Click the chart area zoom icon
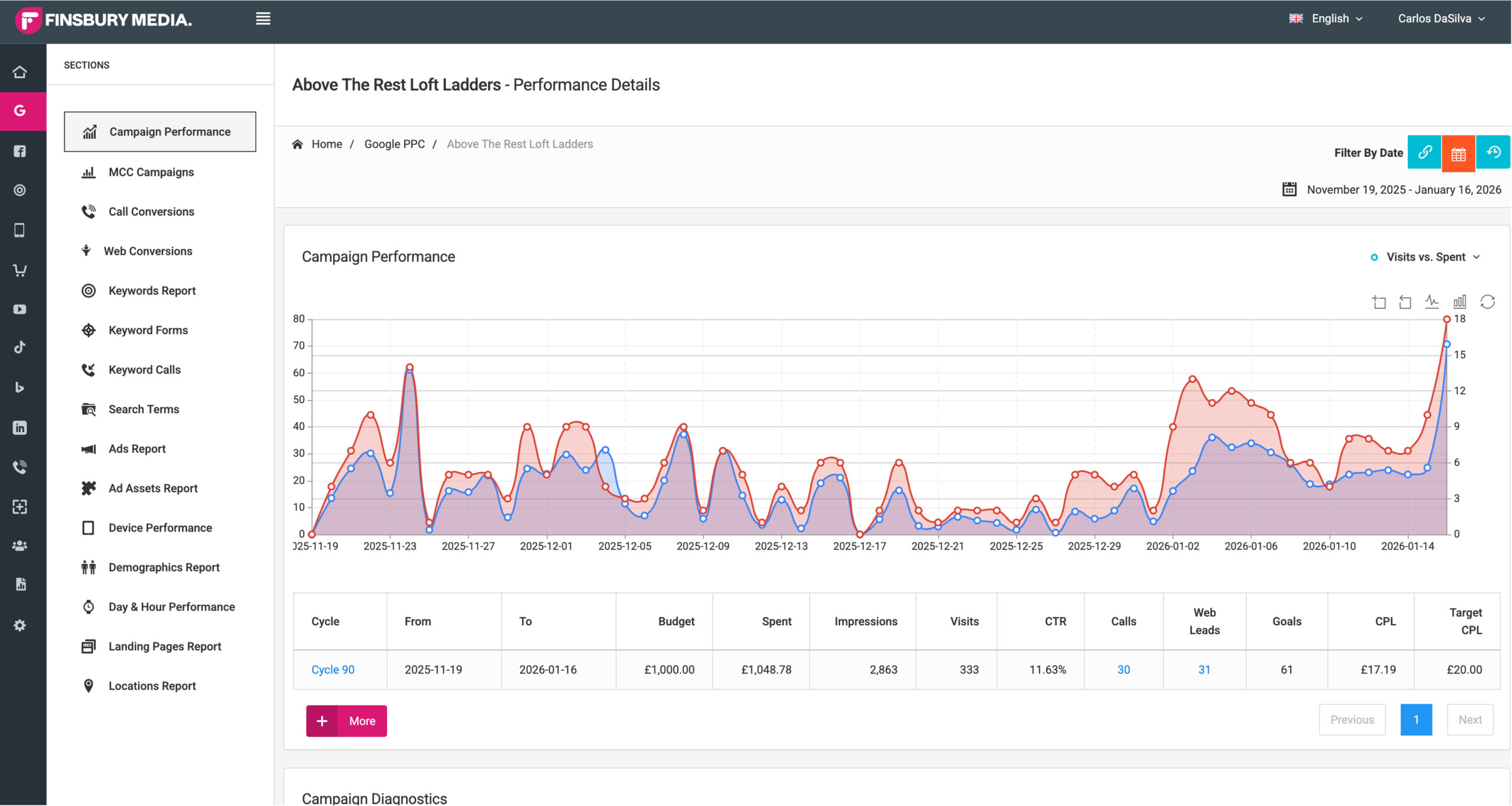Screen dimensions: 1512x806 1379,302
